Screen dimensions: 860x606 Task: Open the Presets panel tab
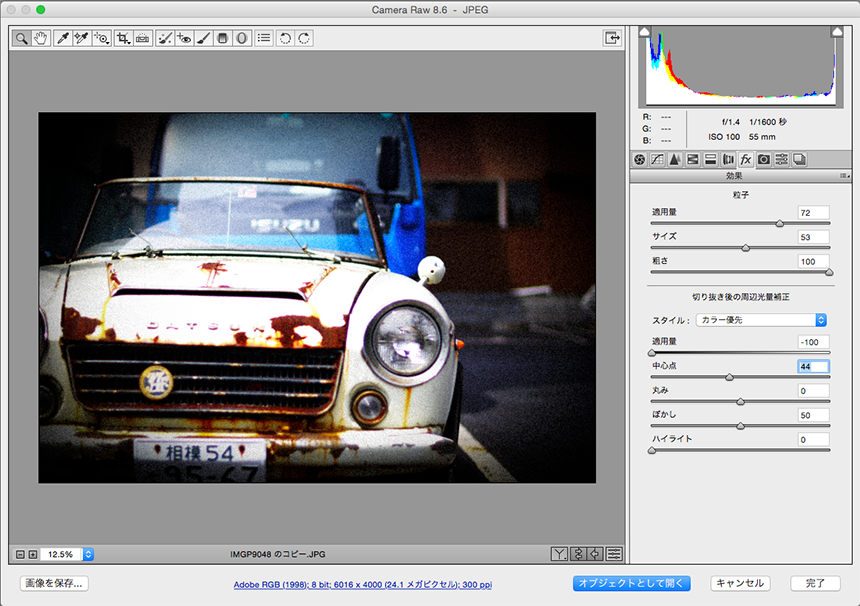[782, 160]
